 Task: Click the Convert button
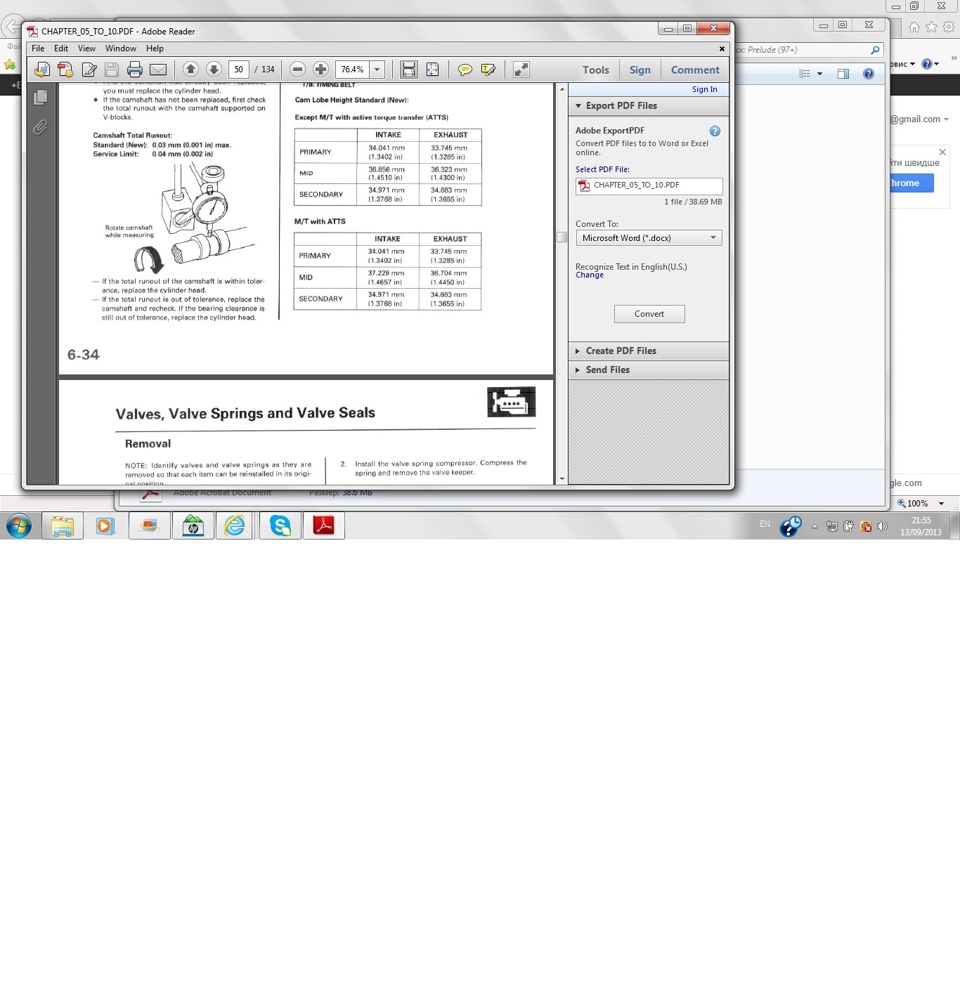click(x=649, y=314)
